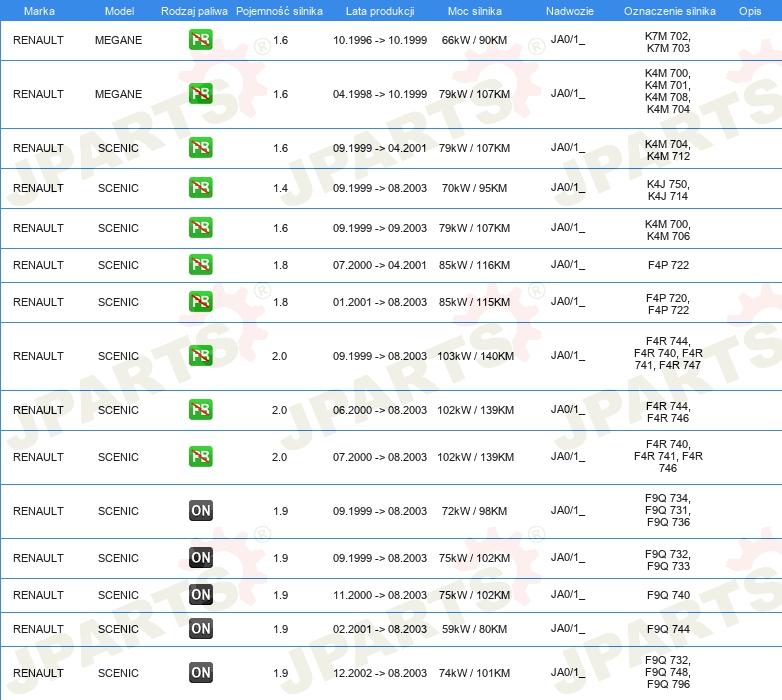The image size is (782, 700).
Task: Click the Opis column header
Action: pos(750,11)
